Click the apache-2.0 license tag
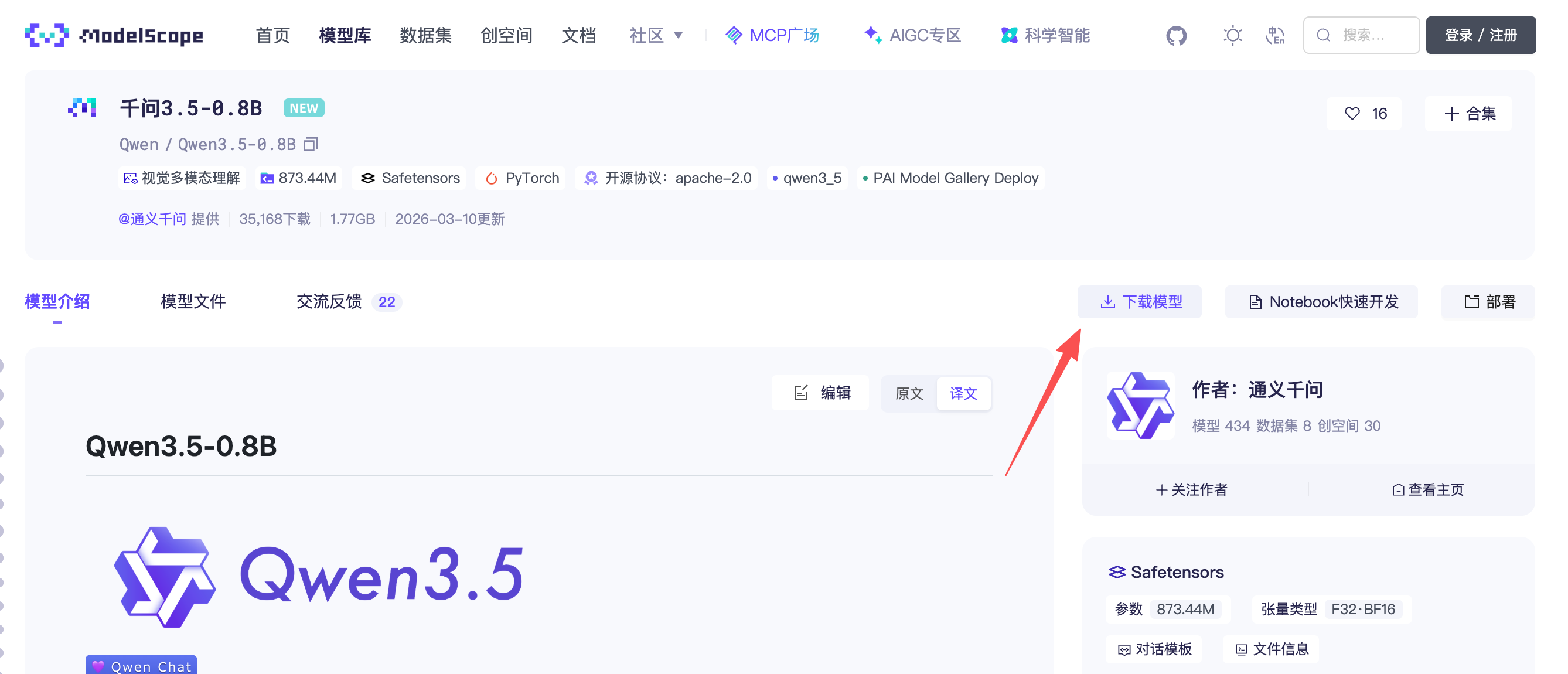 (666, 178)
